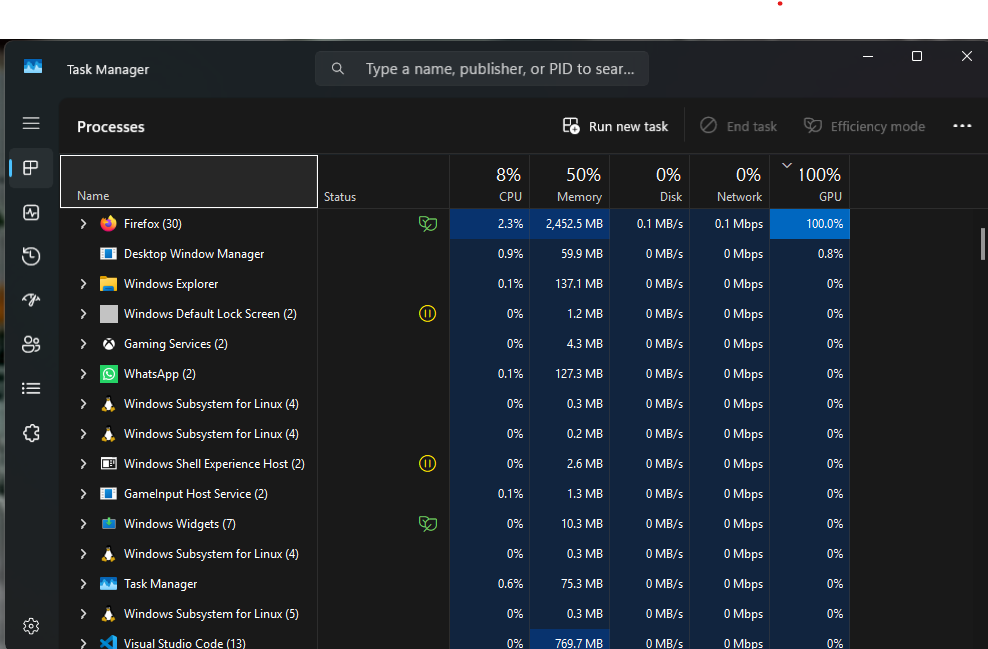The height and width of the screenshot is (649, 988).
Task: Expand the WhatsApp (2) process group
Action: click(83, 374)
